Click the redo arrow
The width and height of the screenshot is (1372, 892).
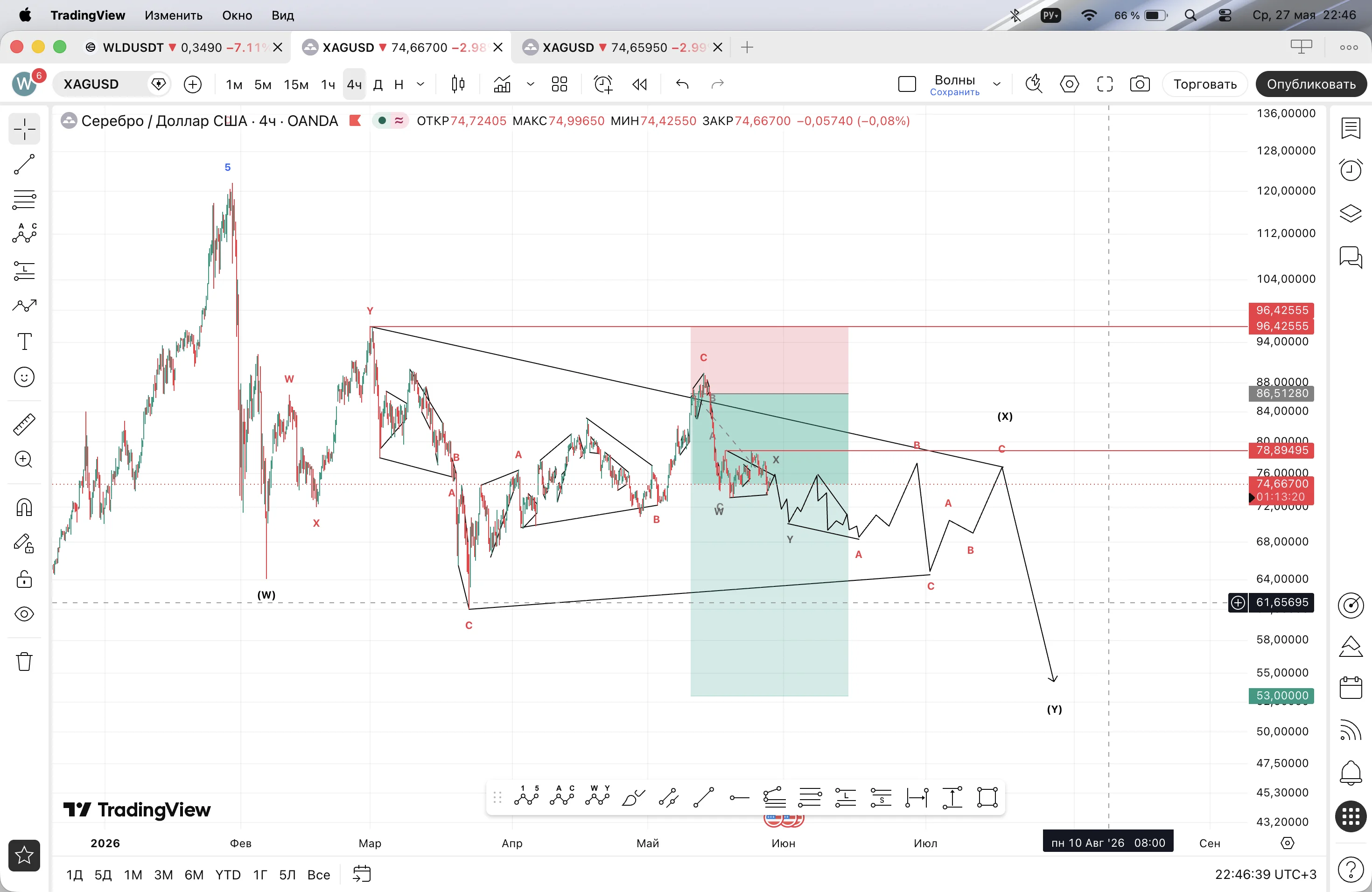coord(717,84)
